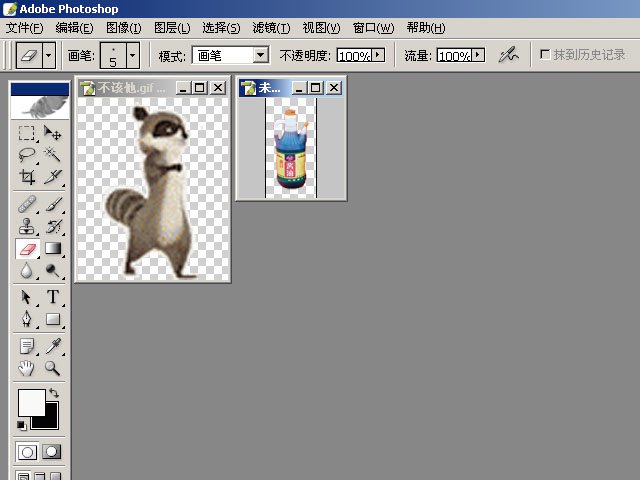Select the Eyedropper tool
This screenshot has height=480, width=640.
pyautogui.click(x=52, y=346)
